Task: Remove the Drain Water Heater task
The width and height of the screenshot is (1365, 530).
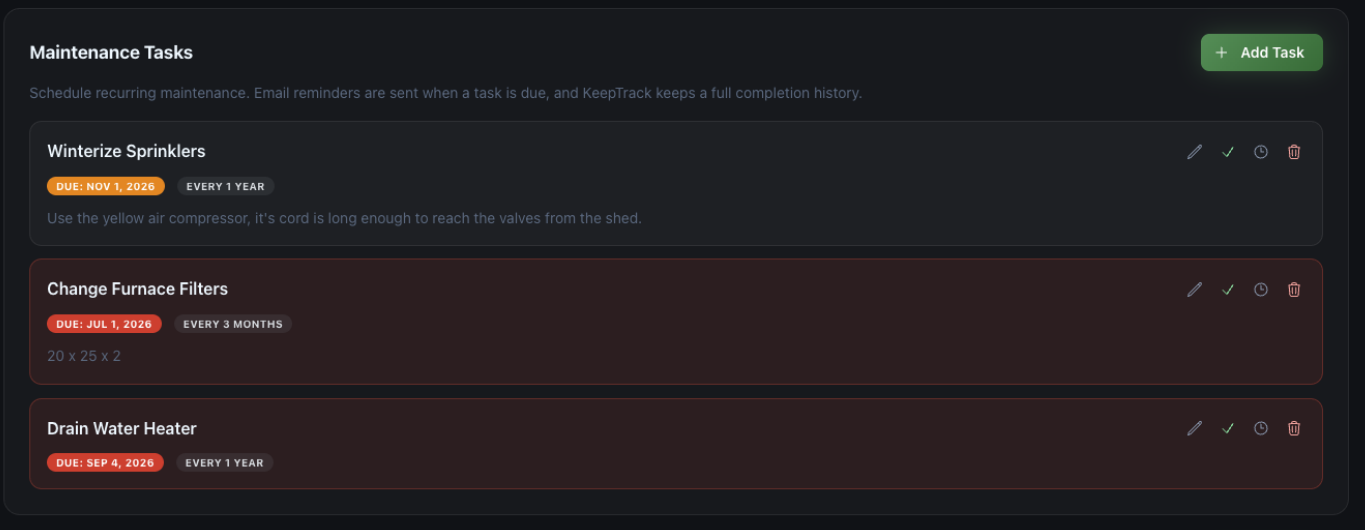Action: pos(1294,428)
